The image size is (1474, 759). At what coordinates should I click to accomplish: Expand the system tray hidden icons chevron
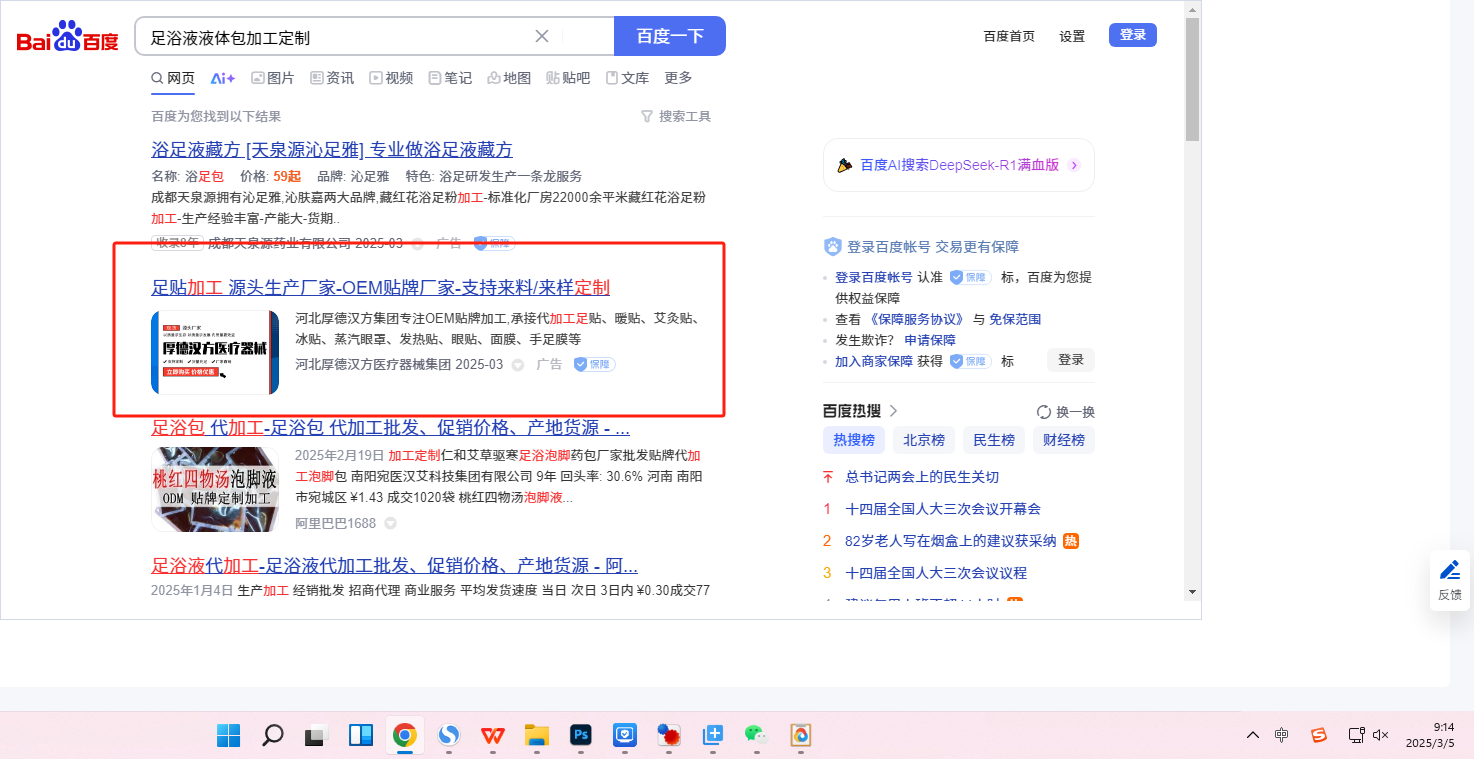(1252, 735)
